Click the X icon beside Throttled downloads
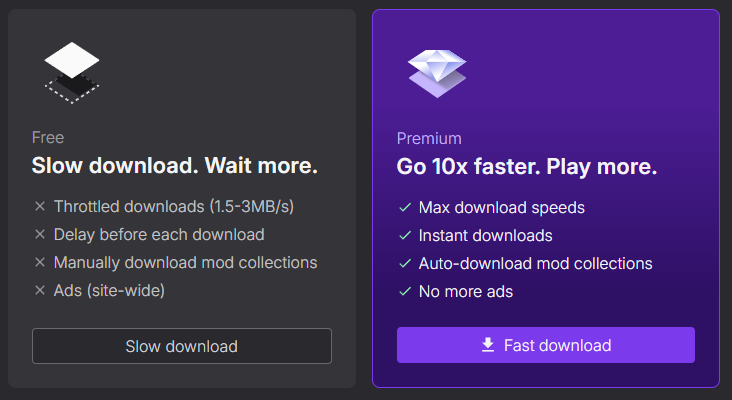 point(40,207)
